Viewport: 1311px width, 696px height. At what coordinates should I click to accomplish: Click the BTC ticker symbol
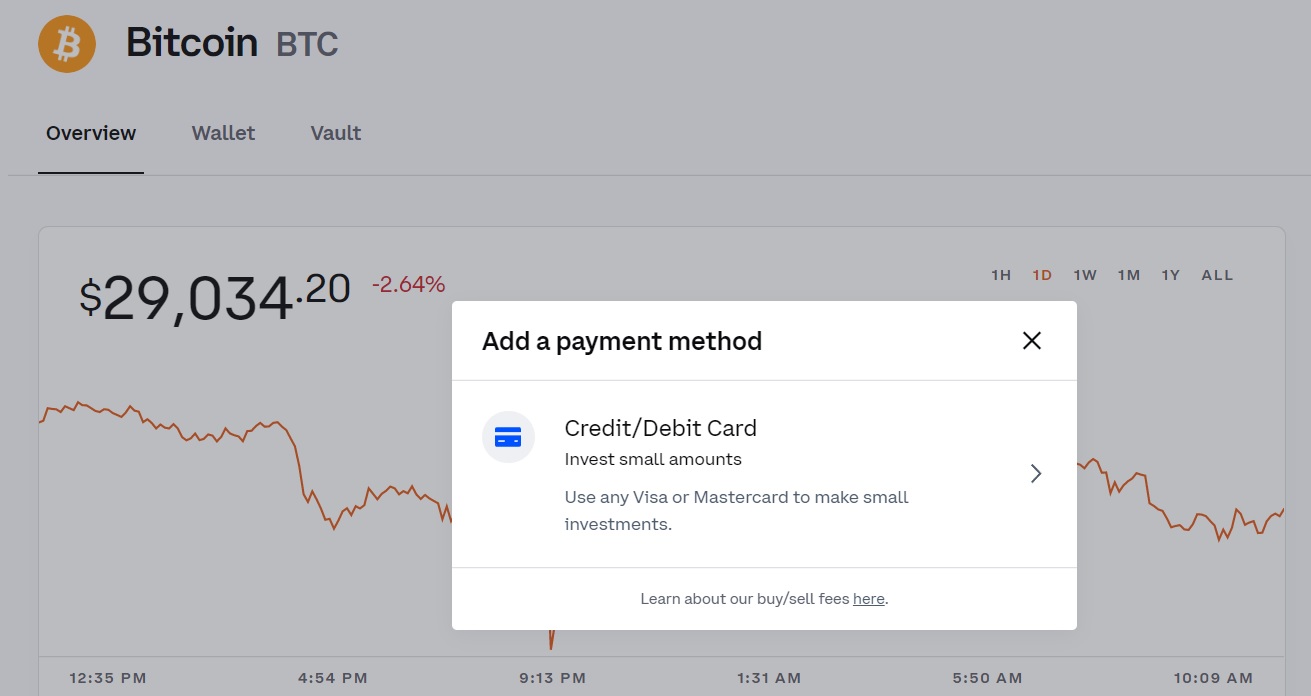tap(306, 45)
